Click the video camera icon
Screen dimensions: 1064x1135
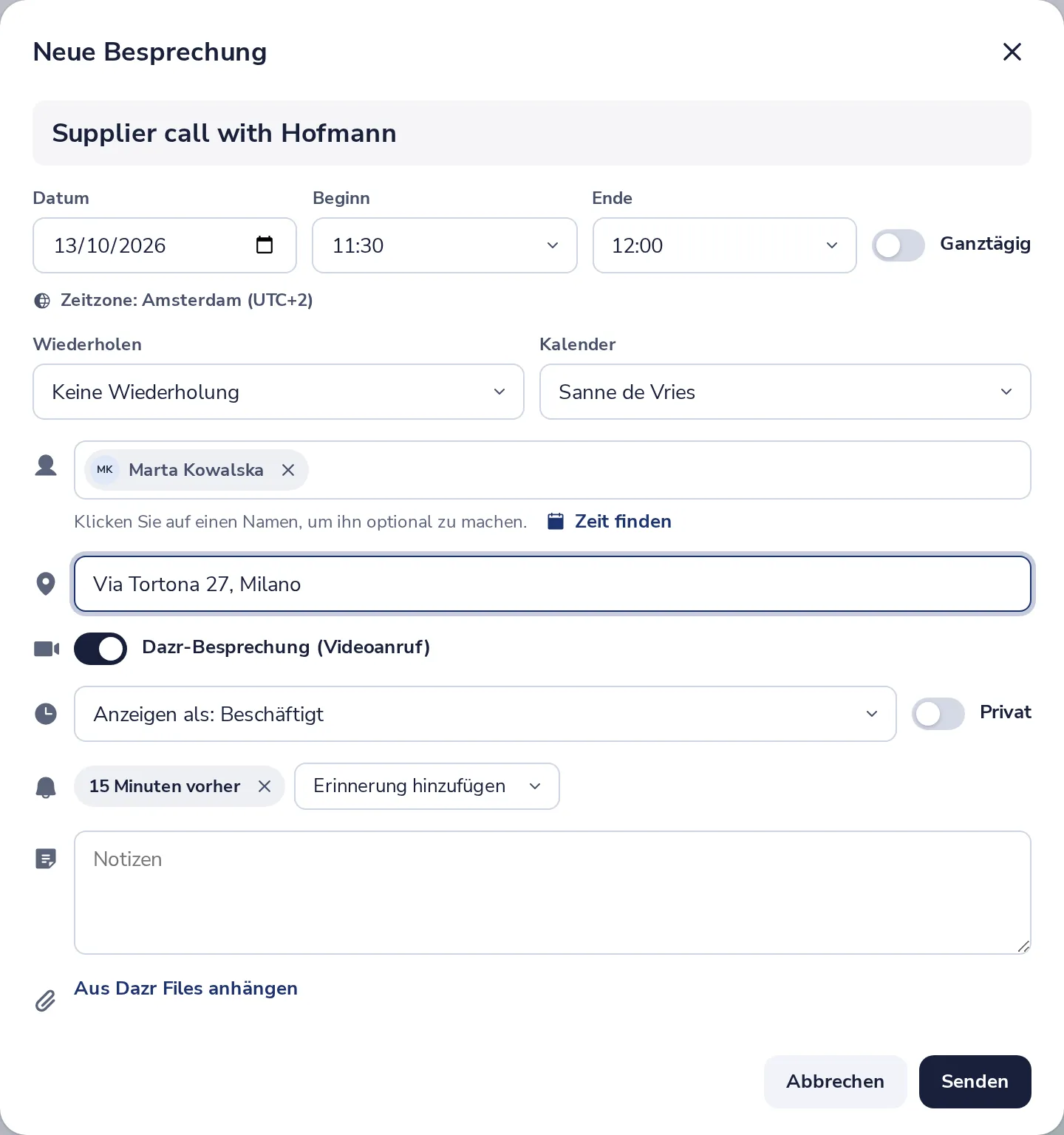click(x=47, y=649)
